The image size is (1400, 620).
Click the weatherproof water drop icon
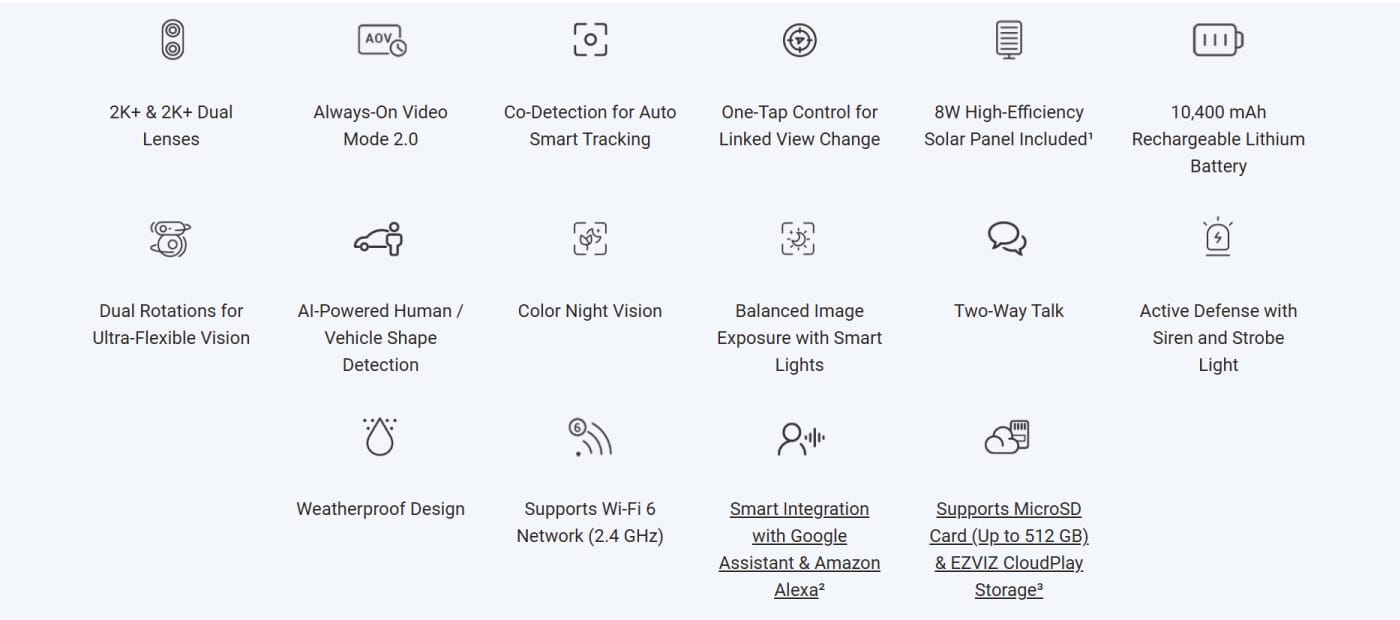coord(380,437)
